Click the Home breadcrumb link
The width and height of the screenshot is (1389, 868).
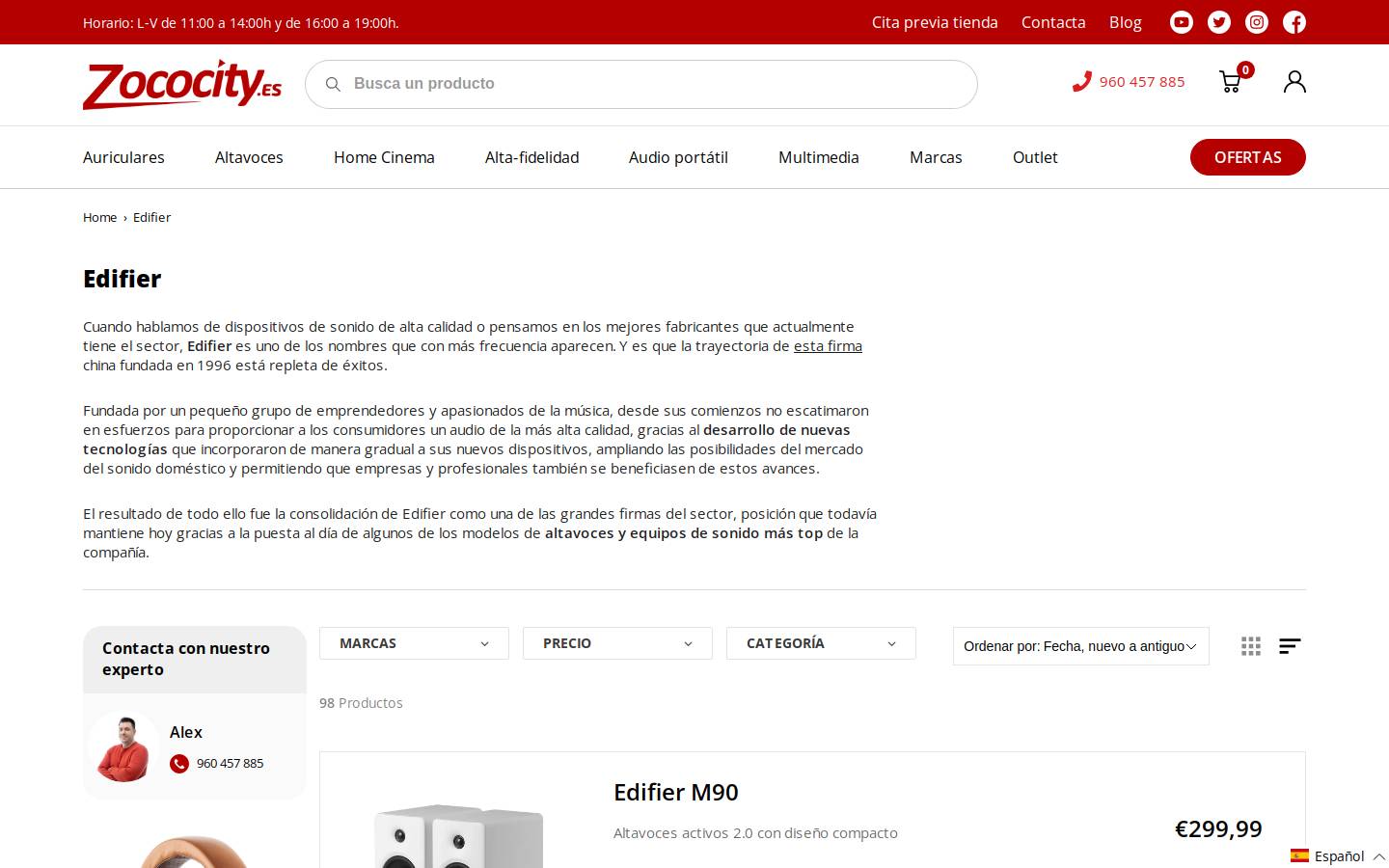point(99,217)
